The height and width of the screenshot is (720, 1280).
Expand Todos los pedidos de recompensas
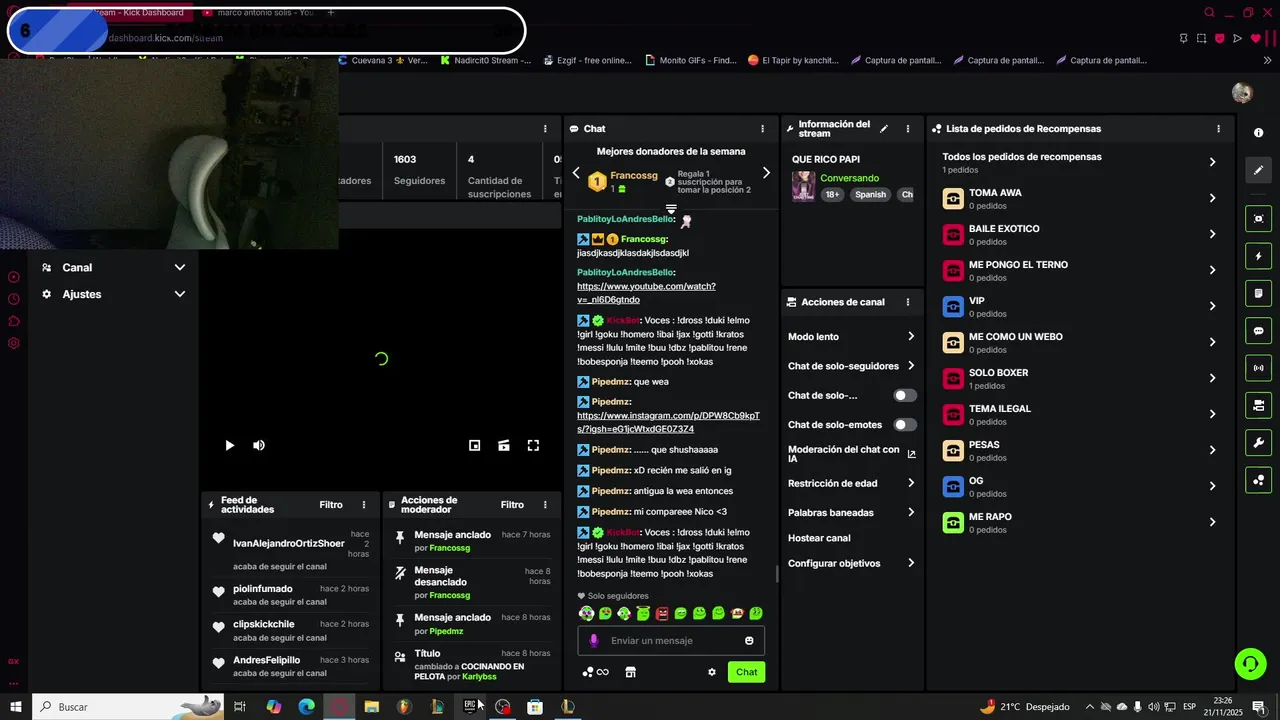coord(1079,162)
